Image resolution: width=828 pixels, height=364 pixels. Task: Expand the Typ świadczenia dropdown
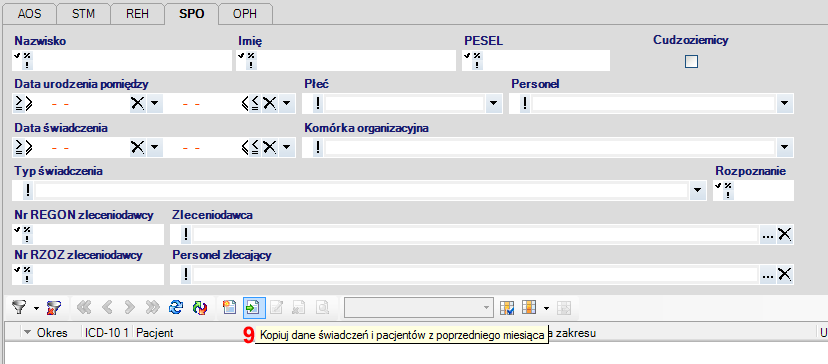(x=698, y=190)
